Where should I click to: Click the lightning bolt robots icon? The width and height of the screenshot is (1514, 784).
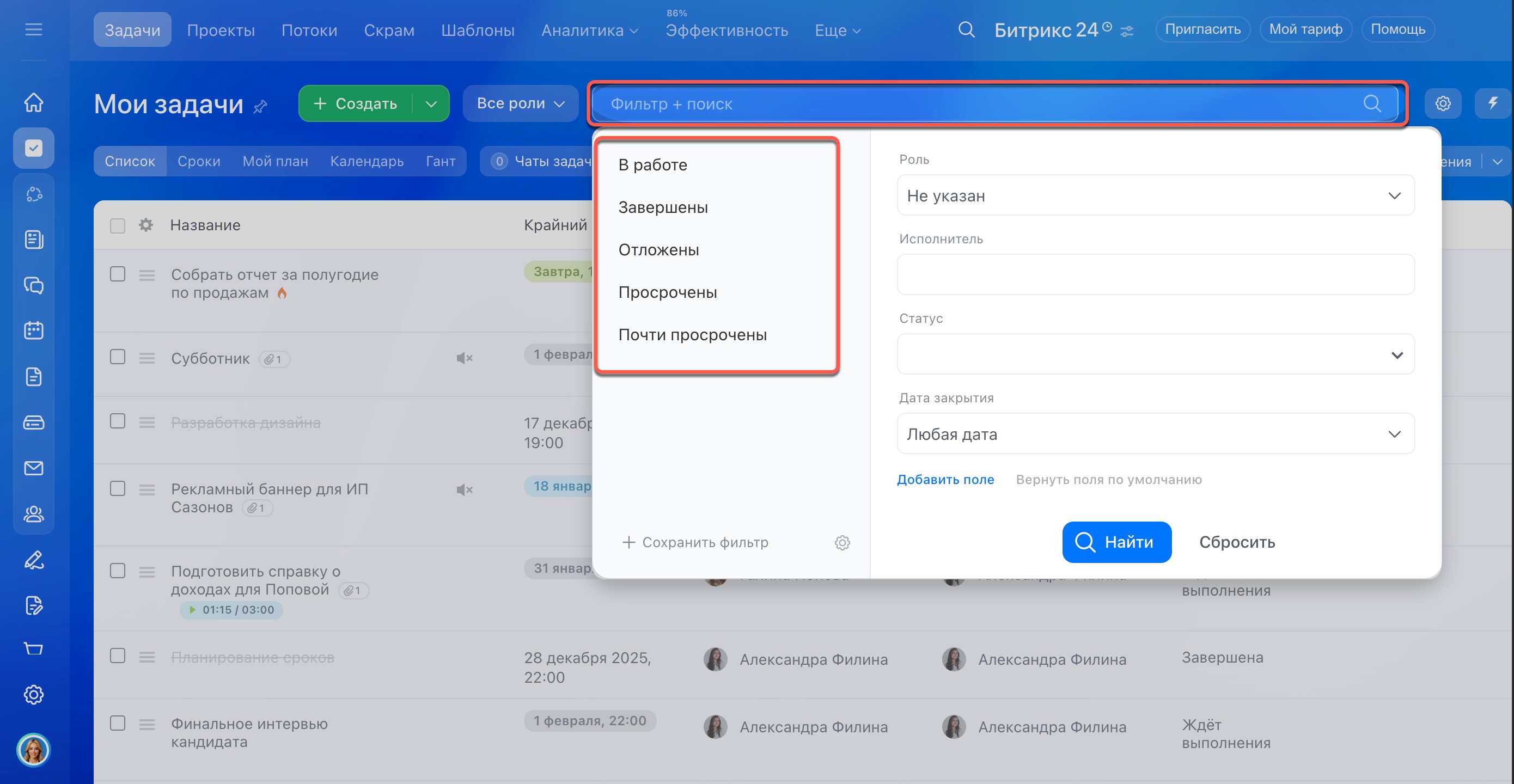1492,103
